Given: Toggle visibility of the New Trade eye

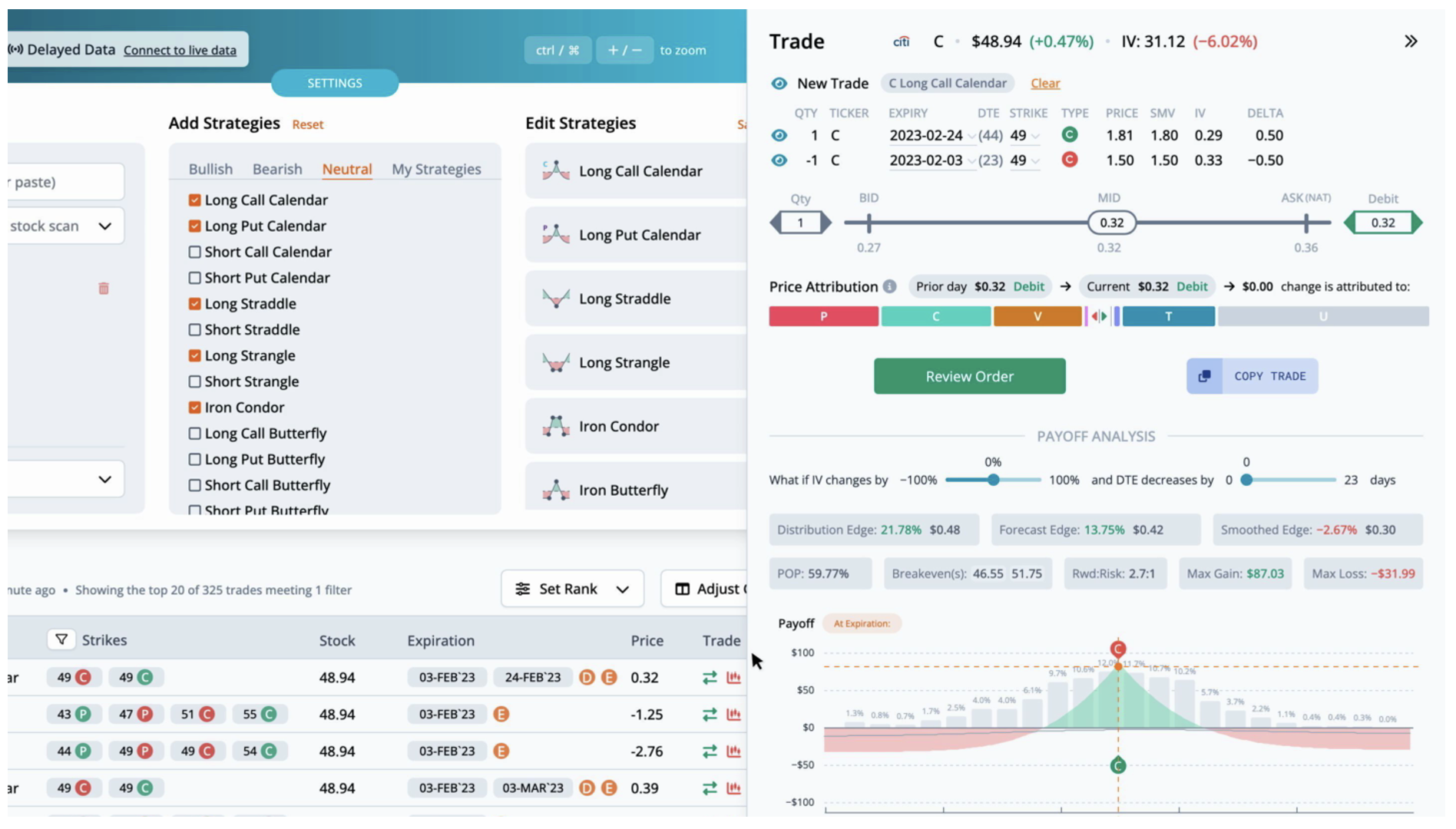Looking at the screenshot, I should [779, 84].
